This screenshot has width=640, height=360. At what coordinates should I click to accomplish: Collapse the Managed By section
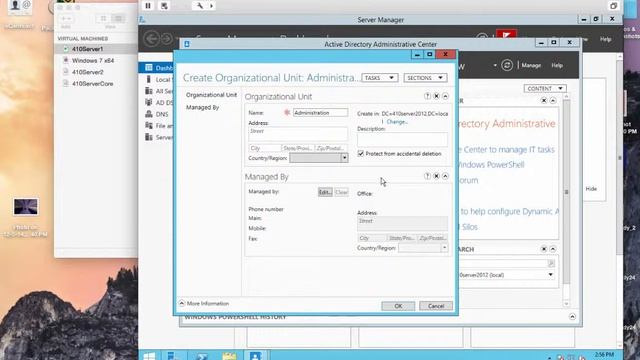pos(445,176)
